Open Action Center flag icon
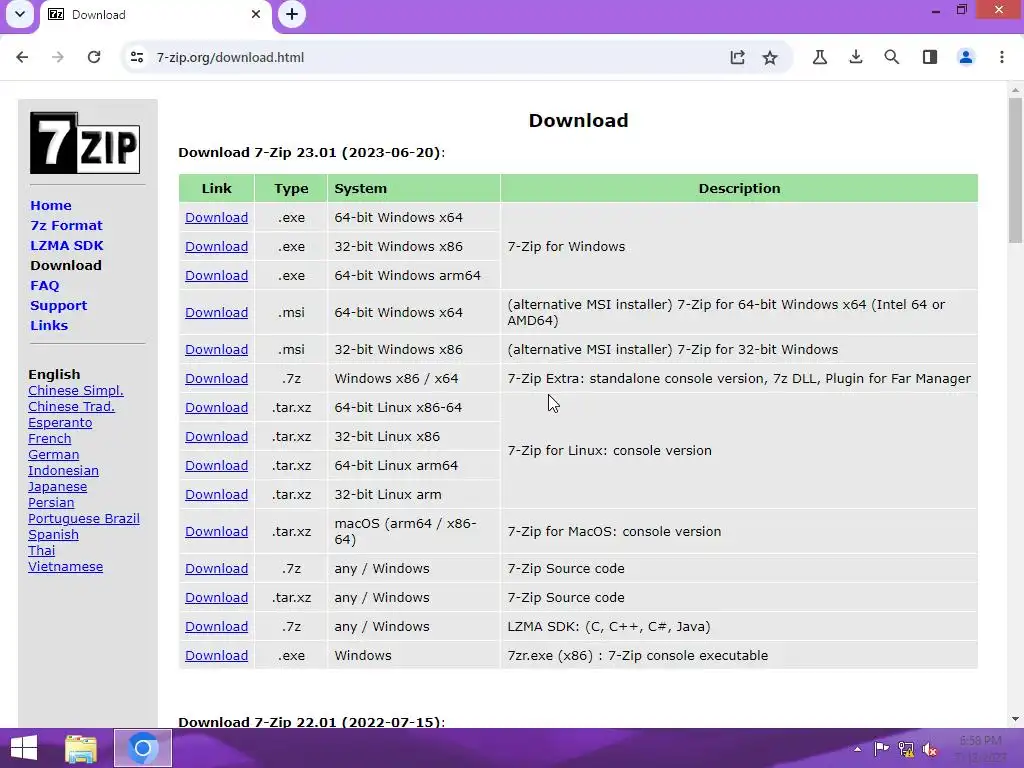This screenshot has height=768, width=1024. point(882,749)
